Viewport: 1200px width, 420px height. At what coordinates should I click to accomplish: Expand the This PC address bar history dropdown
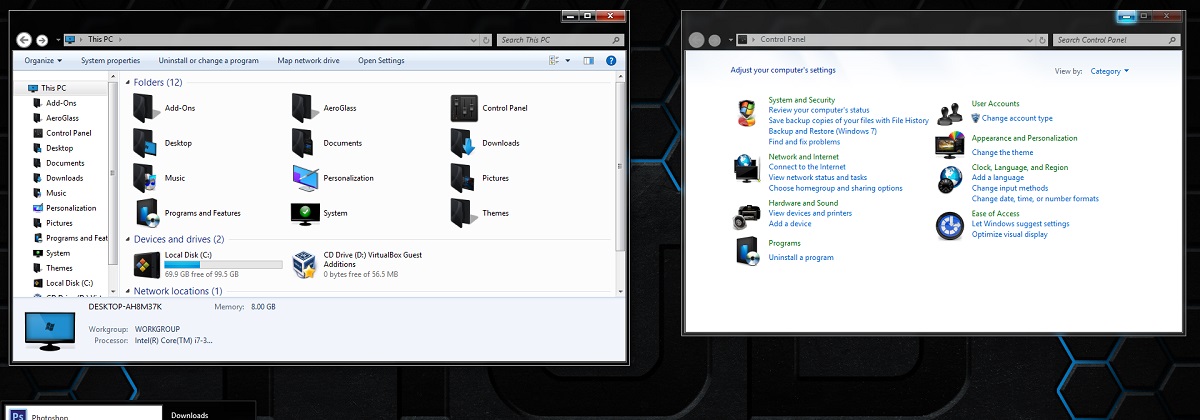click(473, 40)
